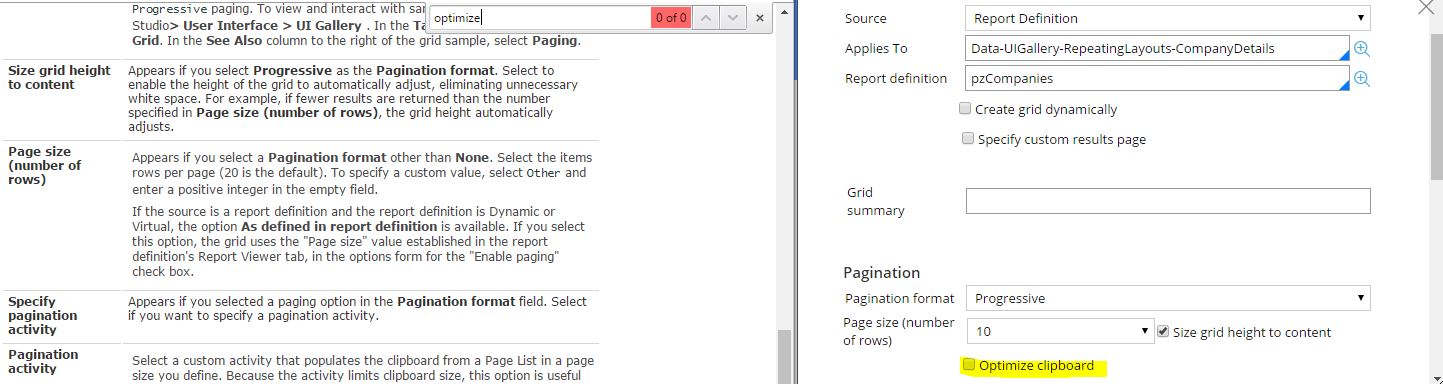The width and height of the screenshot is (1443, 384).
Task: Enable Specify custom results page checkbox
Action: (x=968, y=139)
